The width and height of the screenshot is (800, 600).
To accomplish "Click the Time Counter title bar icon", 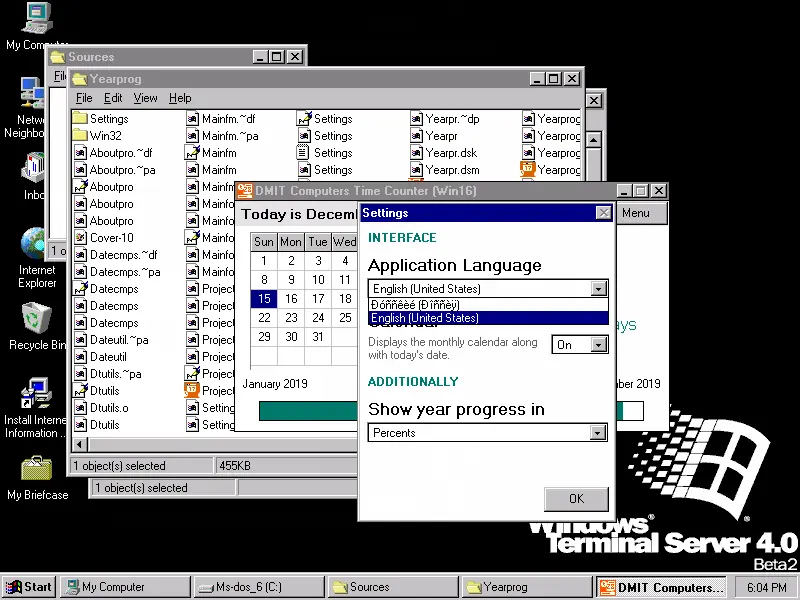I will [x=245, y=191].
